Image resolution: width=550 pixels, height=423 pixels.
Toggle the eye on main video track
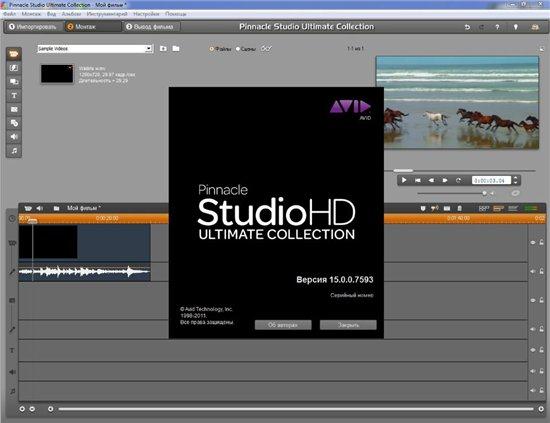click(x=533, y=242)
